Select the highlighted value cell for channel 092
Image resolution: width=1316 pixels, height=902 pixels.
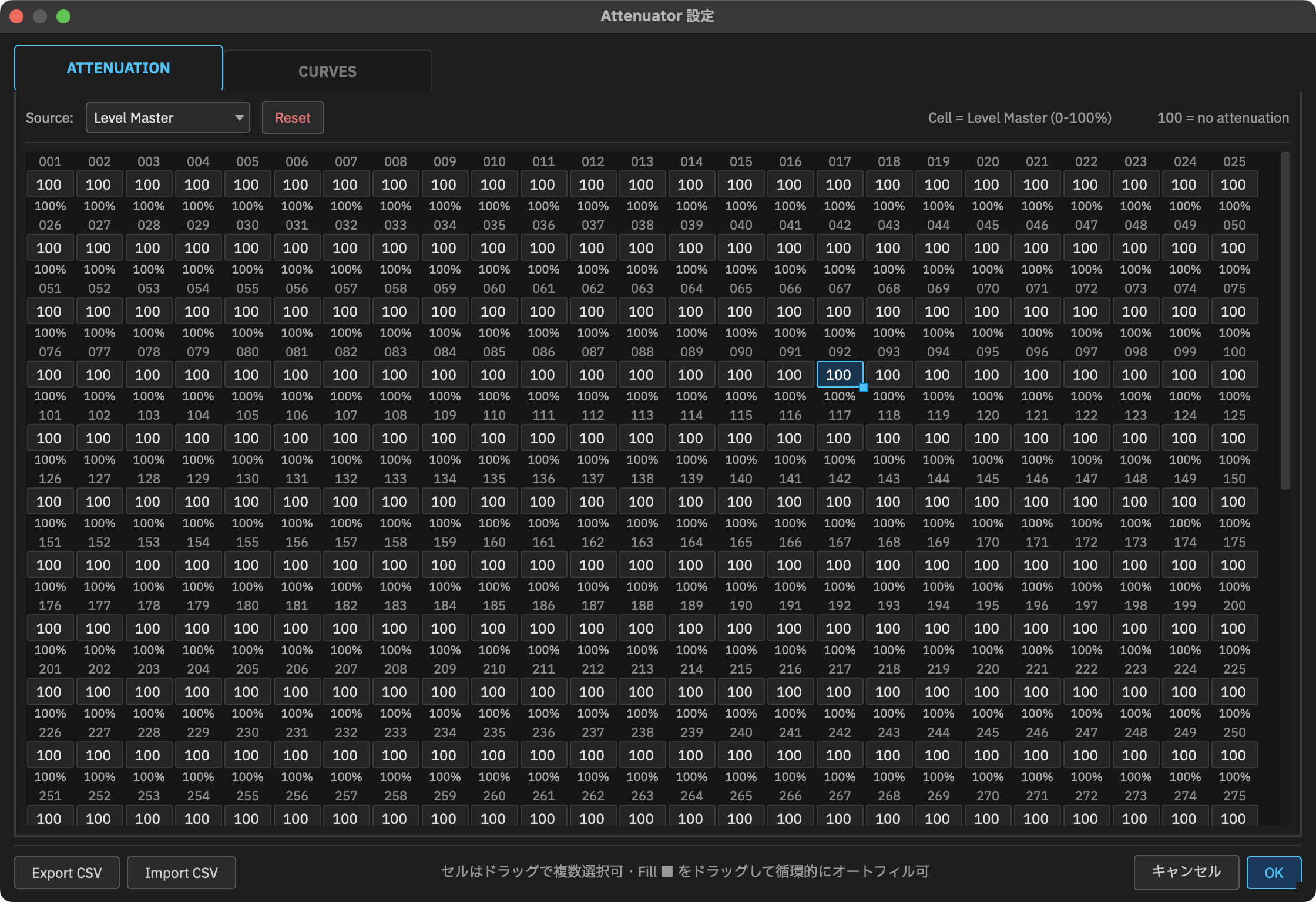[839, 375]
